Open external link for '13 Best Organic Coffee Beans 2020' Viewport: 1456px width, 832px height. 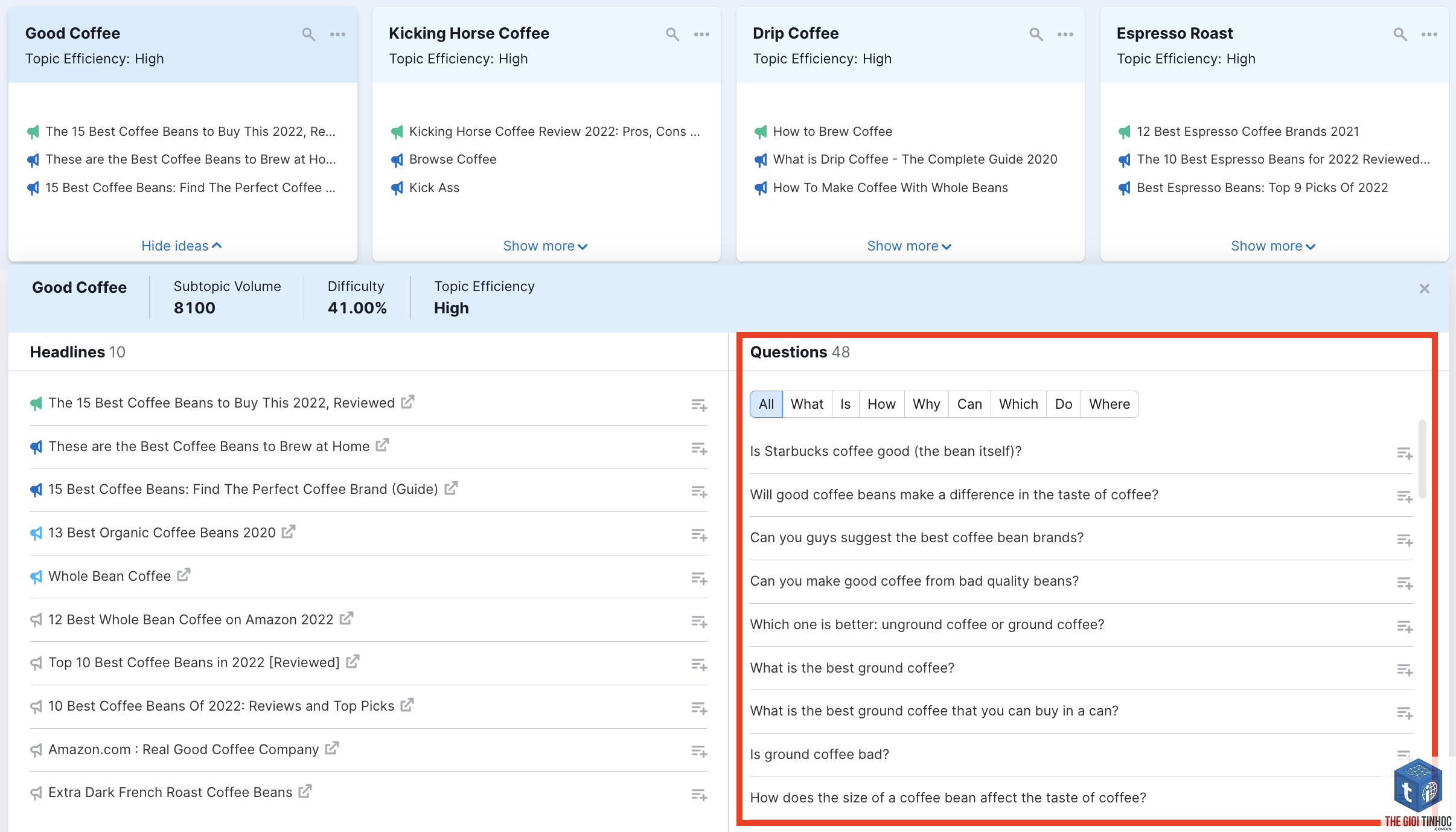(x=289, y=531)
